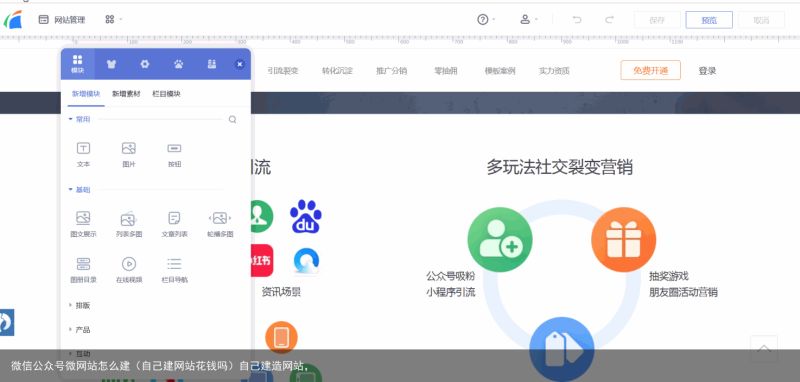Image resolution: width=800 pixels, height=382 pixels.
Task: Add the 图册目录 module
Action: (83, 270)
